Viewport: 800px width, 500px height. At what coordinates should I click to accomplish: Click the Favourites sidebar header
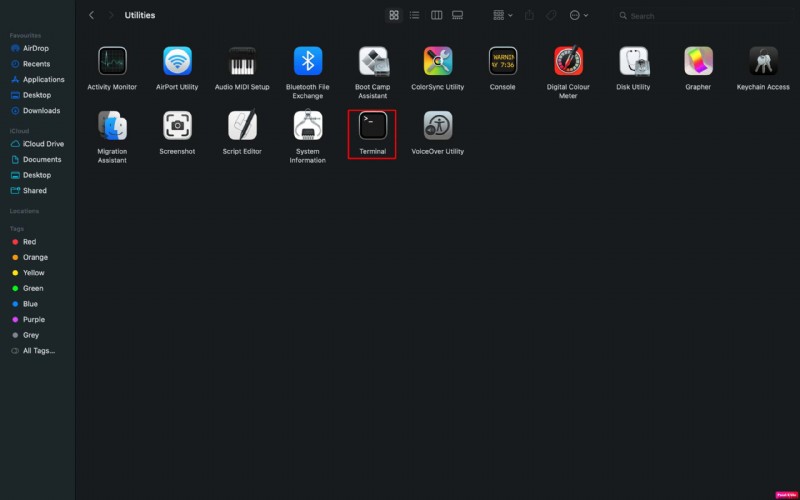click(x=25, y=36)
